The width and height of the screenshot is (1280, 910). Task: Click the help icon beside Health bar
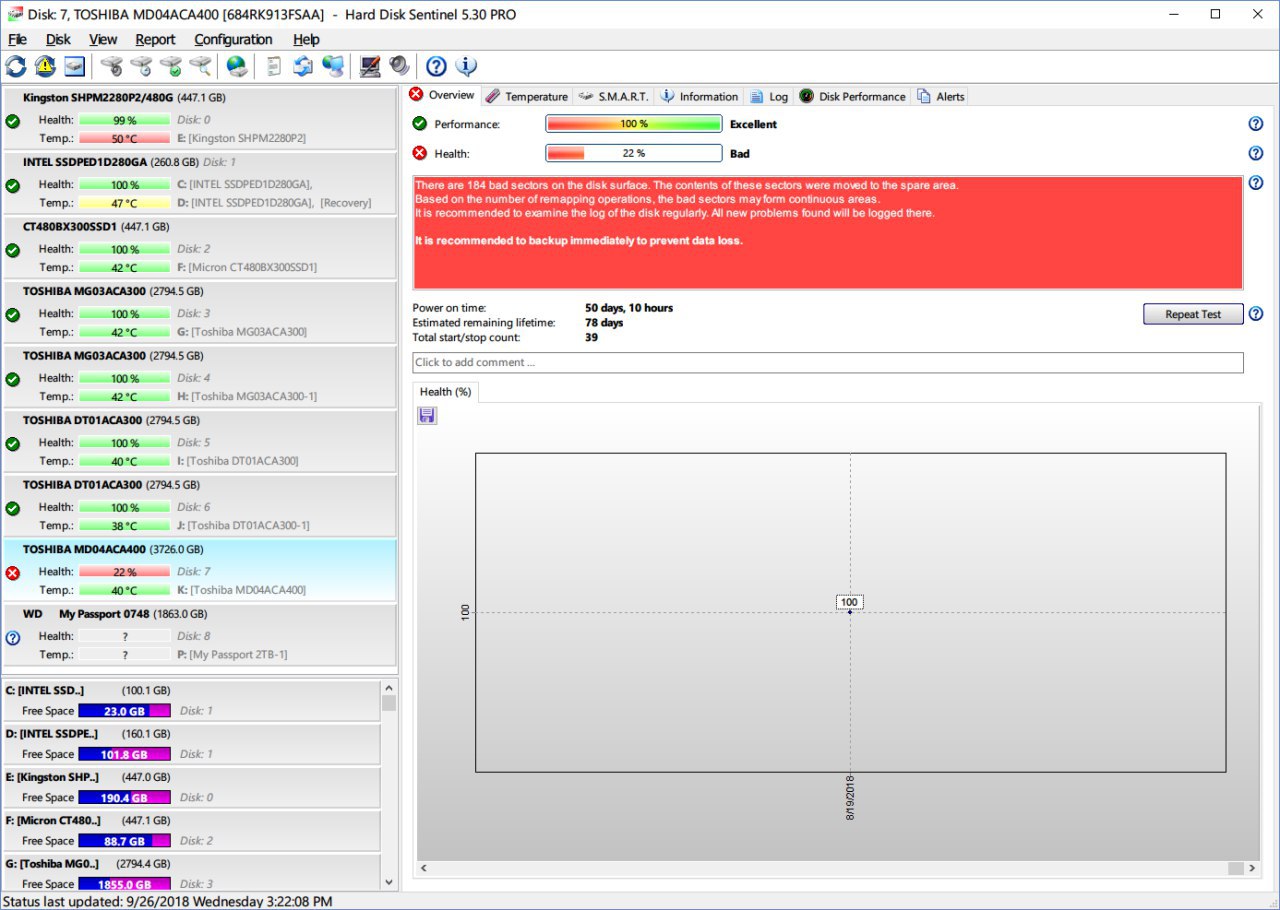(x=1256, y=153)
